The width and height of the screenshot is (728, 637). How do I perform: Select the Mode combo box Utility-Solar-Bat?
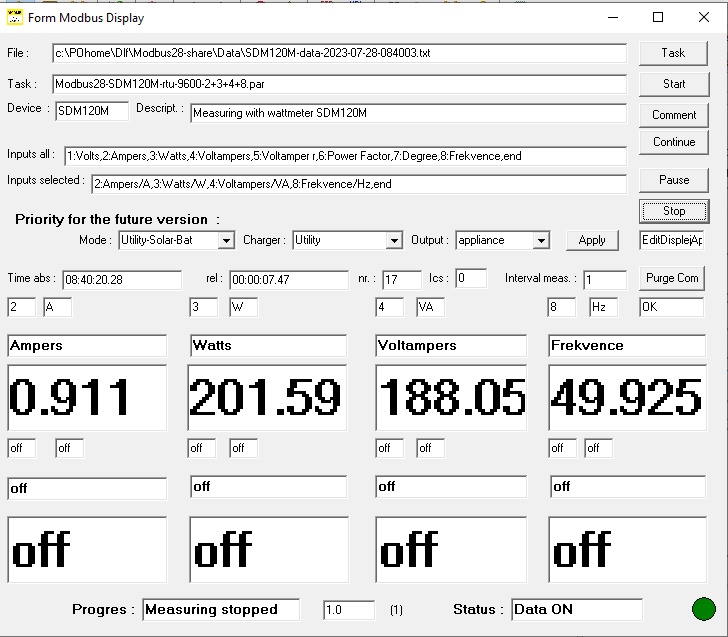(x=176, y=240)
